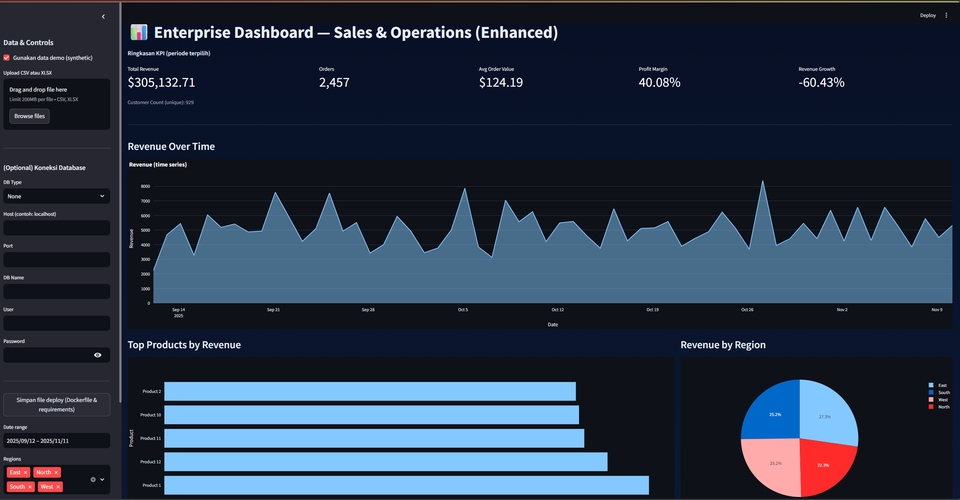Screen dimensions: 960x500
Task: Remove the South region tag
Action: pyautogui.click(x=31, y=487)
